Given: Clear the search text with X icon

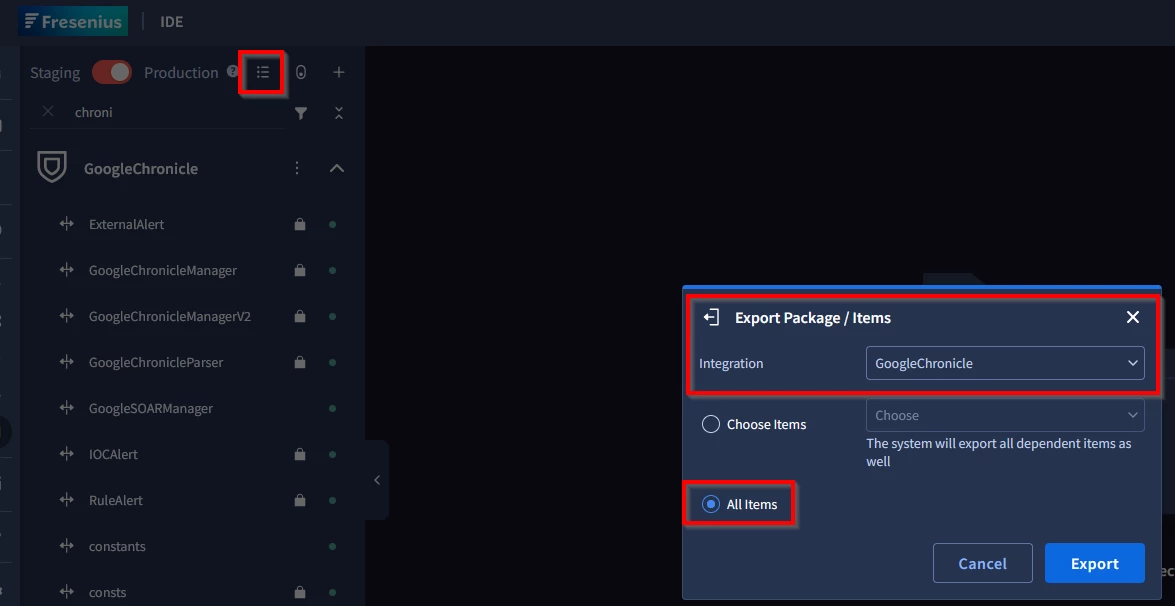Looking at the screenshot, I should point(48,111).
